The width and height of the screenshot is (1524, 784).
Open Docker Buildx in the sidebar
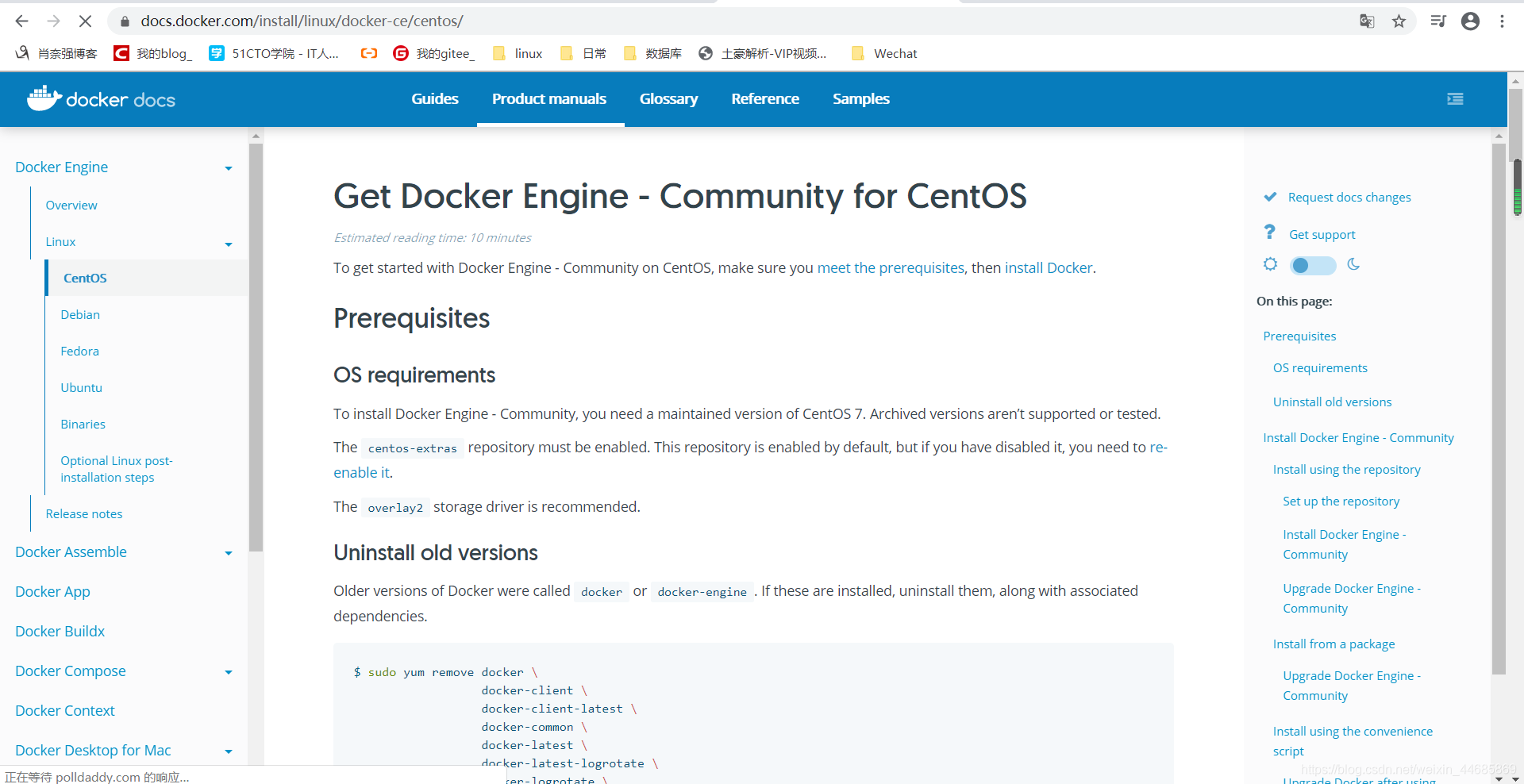coord(60,631)
